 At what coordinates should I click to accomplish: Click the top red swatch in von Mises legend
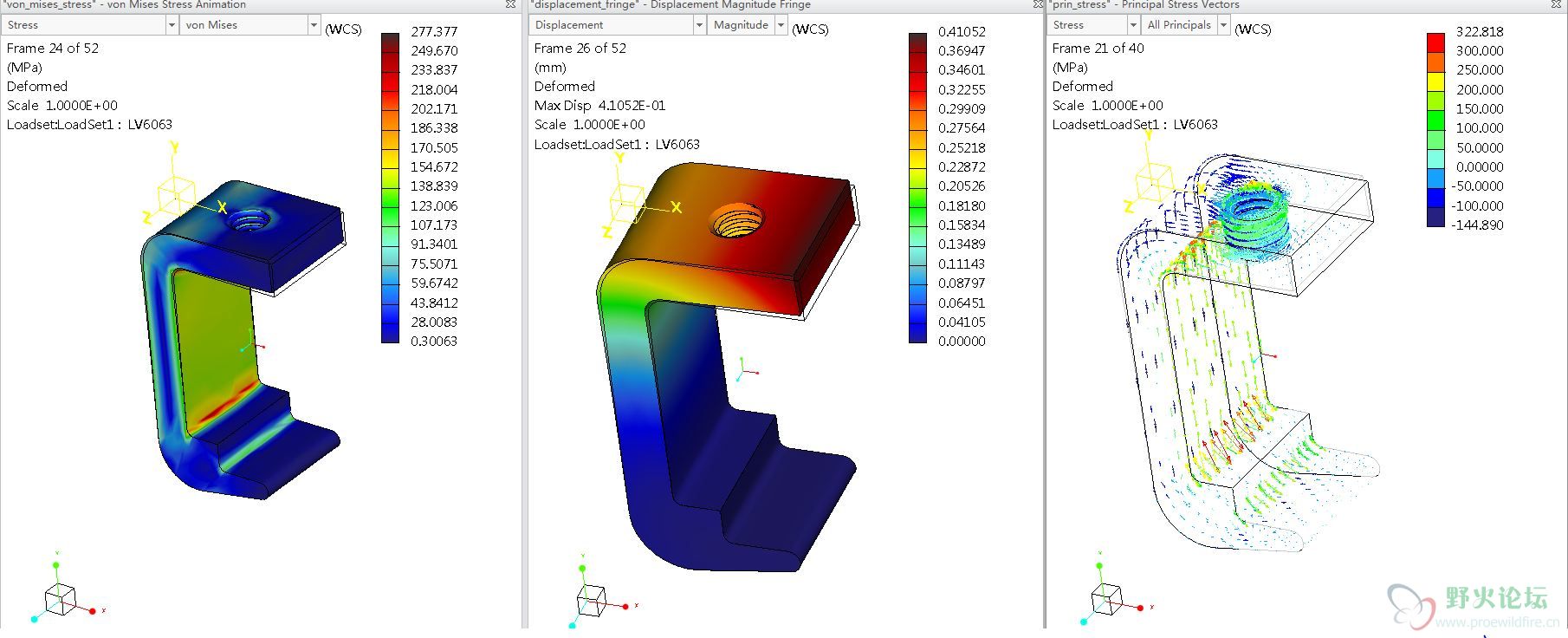[391, 41]
